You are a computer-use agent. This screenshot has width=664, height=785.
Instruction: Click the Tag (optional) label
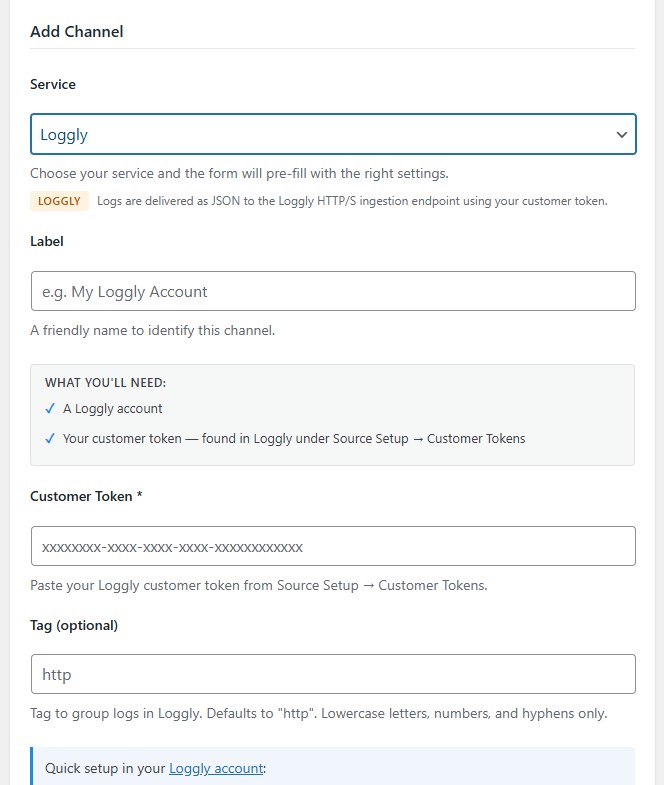pos(74,625)
